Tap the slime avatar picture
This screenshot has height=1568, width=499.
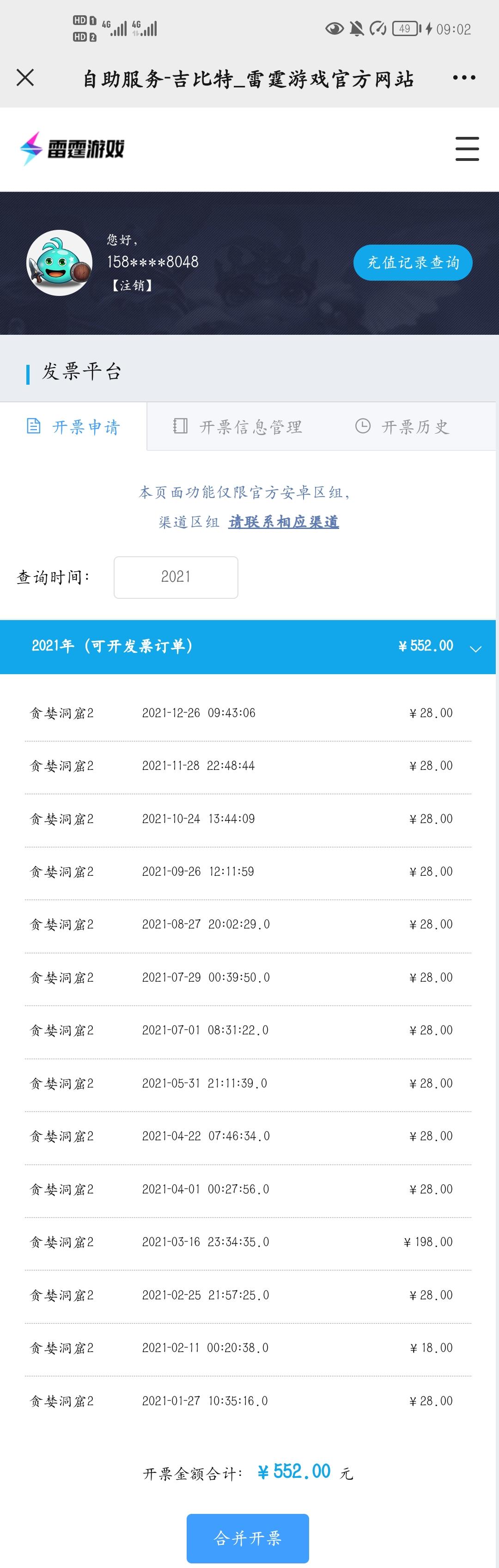pos(59,263)
